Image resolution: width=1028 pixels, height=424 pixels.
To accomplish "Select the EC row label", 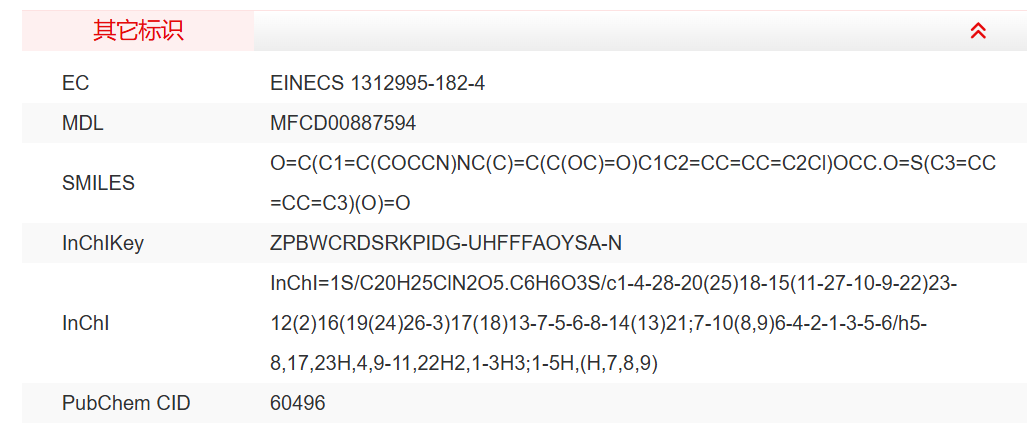I will pos(76,83).
